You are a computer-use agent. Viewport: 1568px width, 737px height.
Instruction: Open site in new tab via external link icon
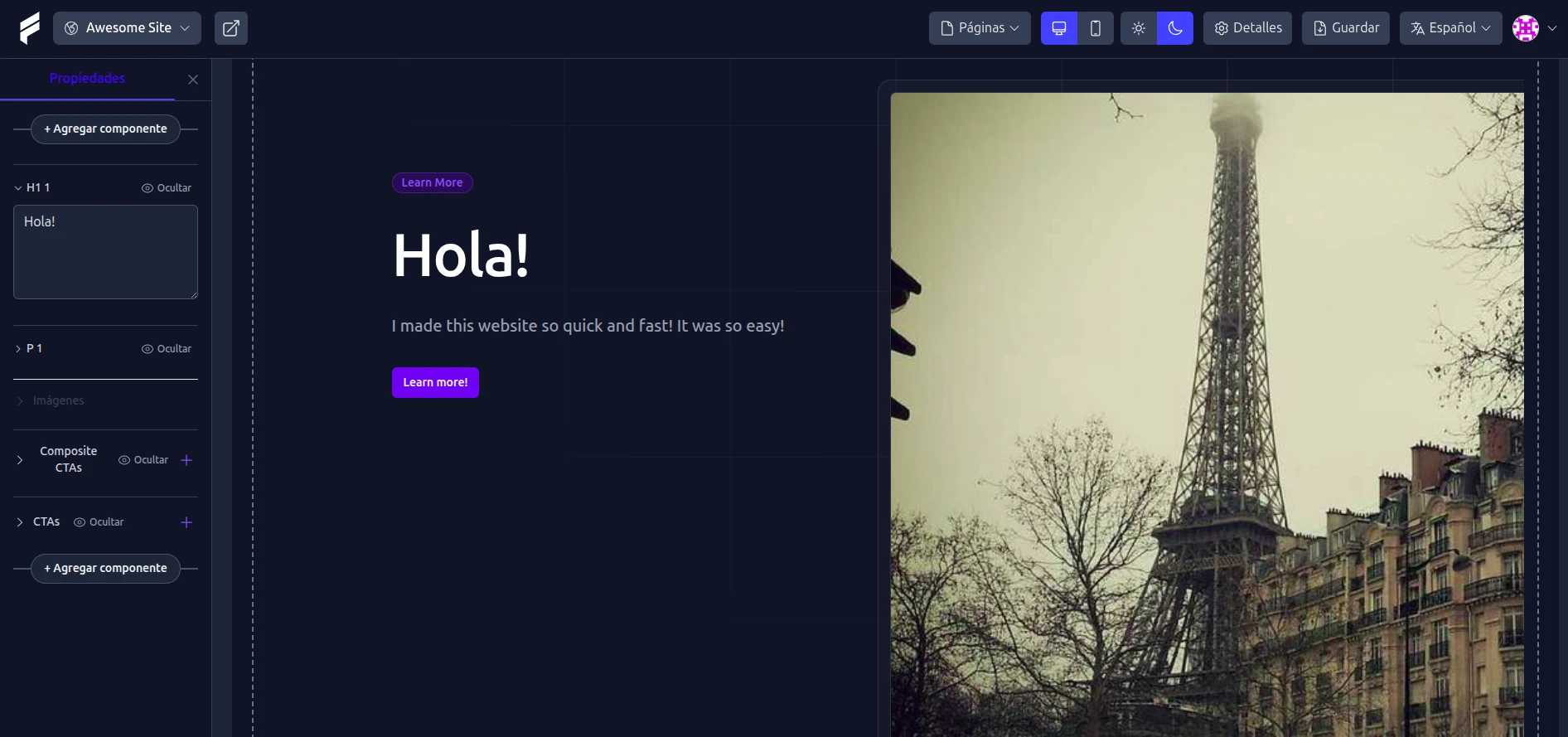[x=231, y=28]
